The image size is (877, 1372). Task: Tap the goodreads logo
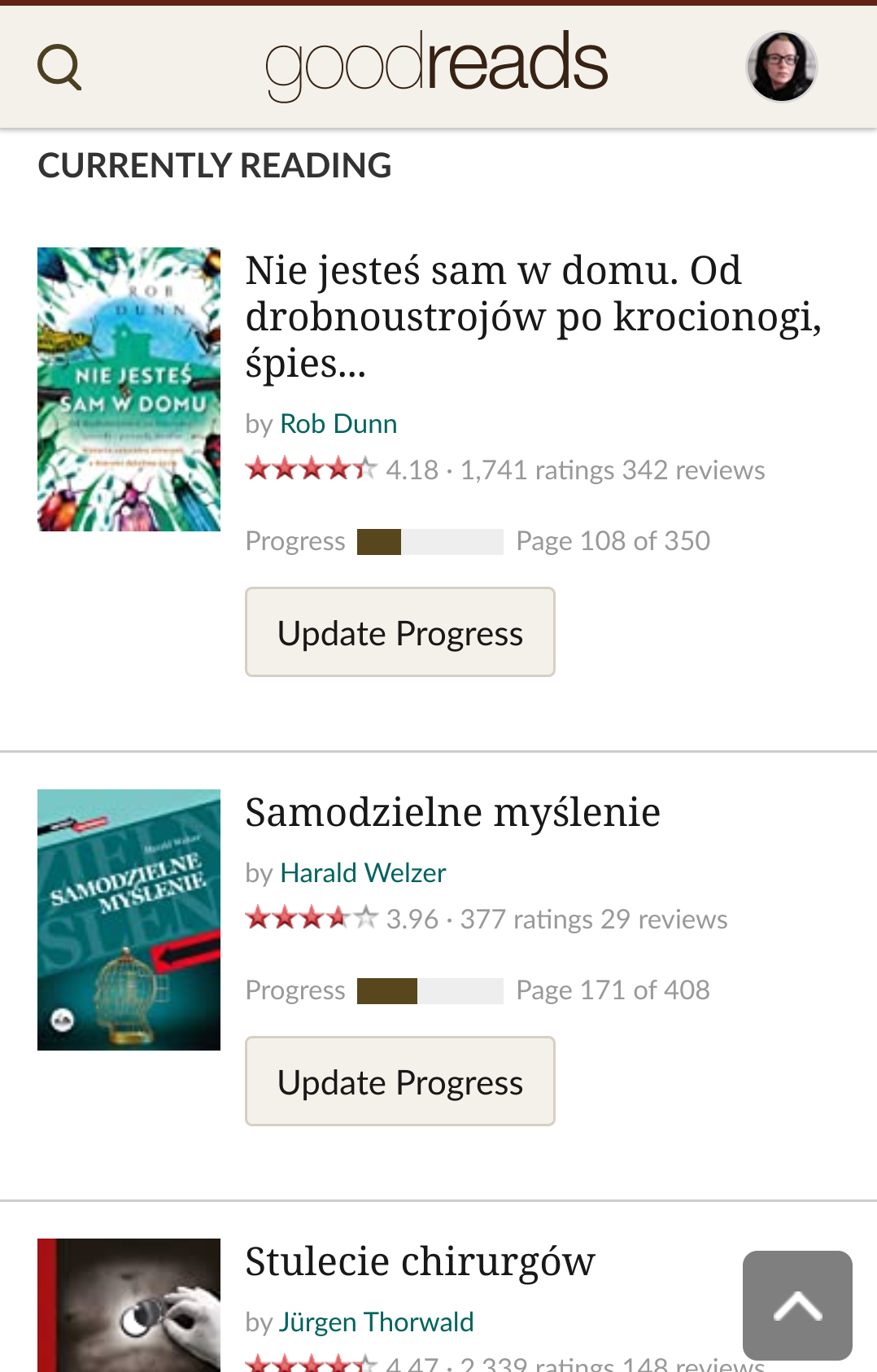(437, 64)
